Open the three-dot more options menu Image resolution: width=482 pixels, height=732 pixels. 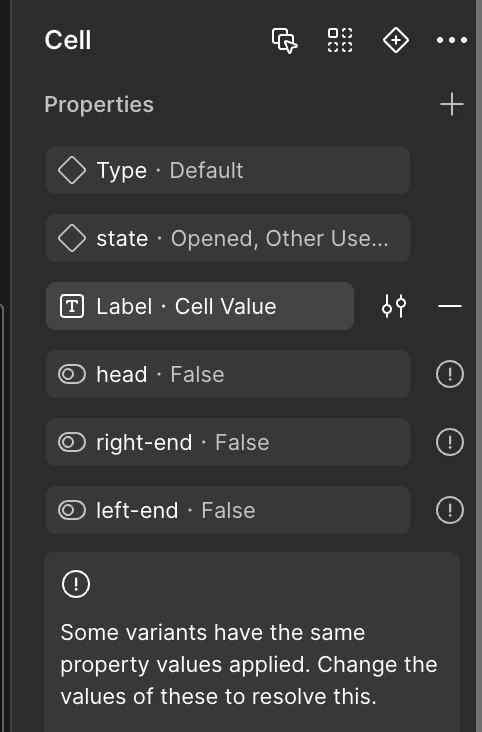pos(452,41)
